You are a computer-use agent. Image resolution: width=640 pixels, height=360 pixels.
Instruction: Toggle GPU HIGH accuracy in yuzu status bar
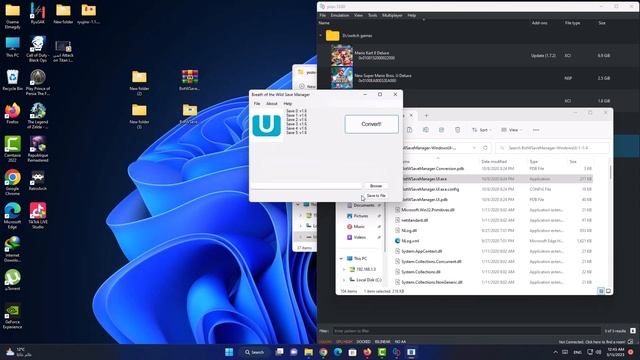344,342
